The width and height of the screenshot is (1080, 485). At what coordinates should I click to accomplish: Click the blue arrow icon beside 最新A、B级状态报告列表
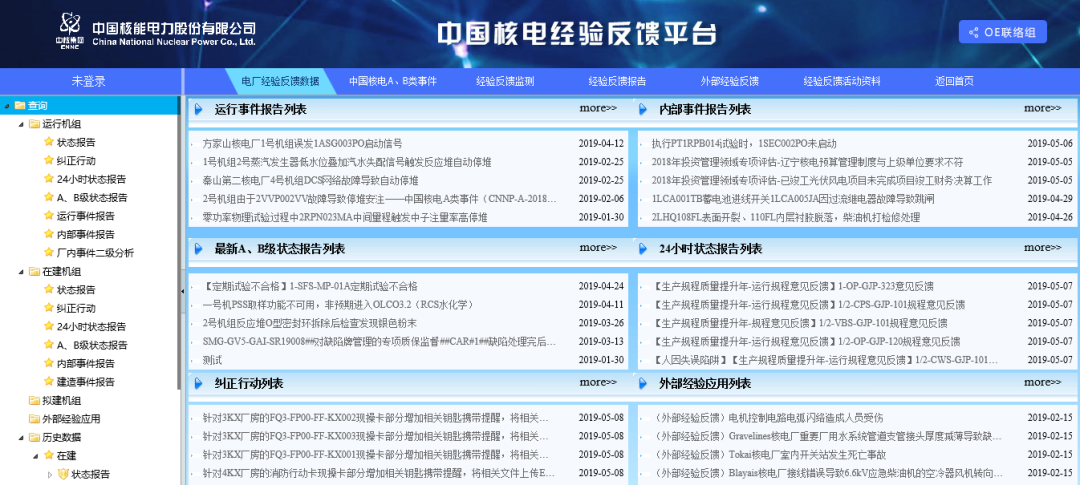pyautogui.click(x=198, y=249)
